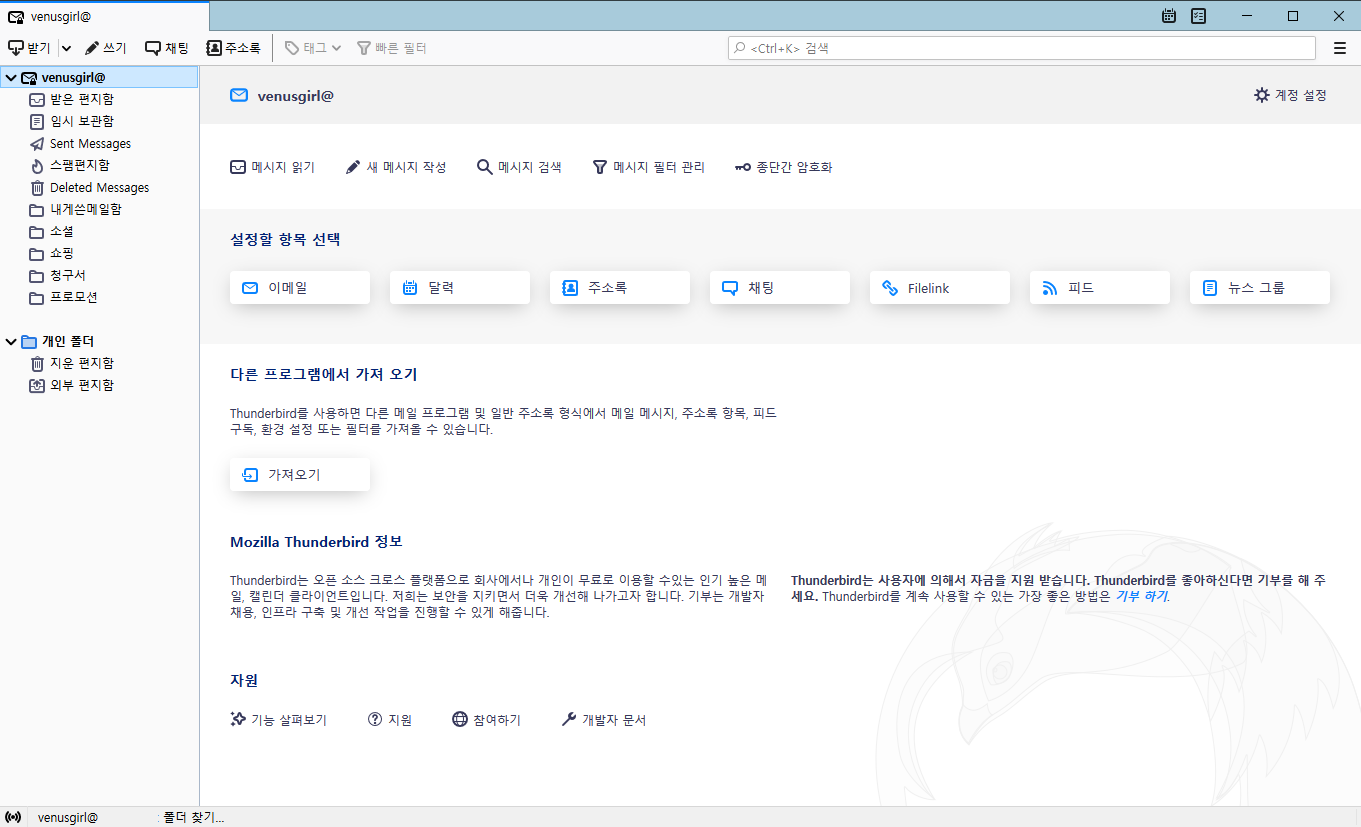Open the 개발자 문서 wrench link
Image resolution: width=1361 pixels, height=827 pixels.
tap(604, 719)
